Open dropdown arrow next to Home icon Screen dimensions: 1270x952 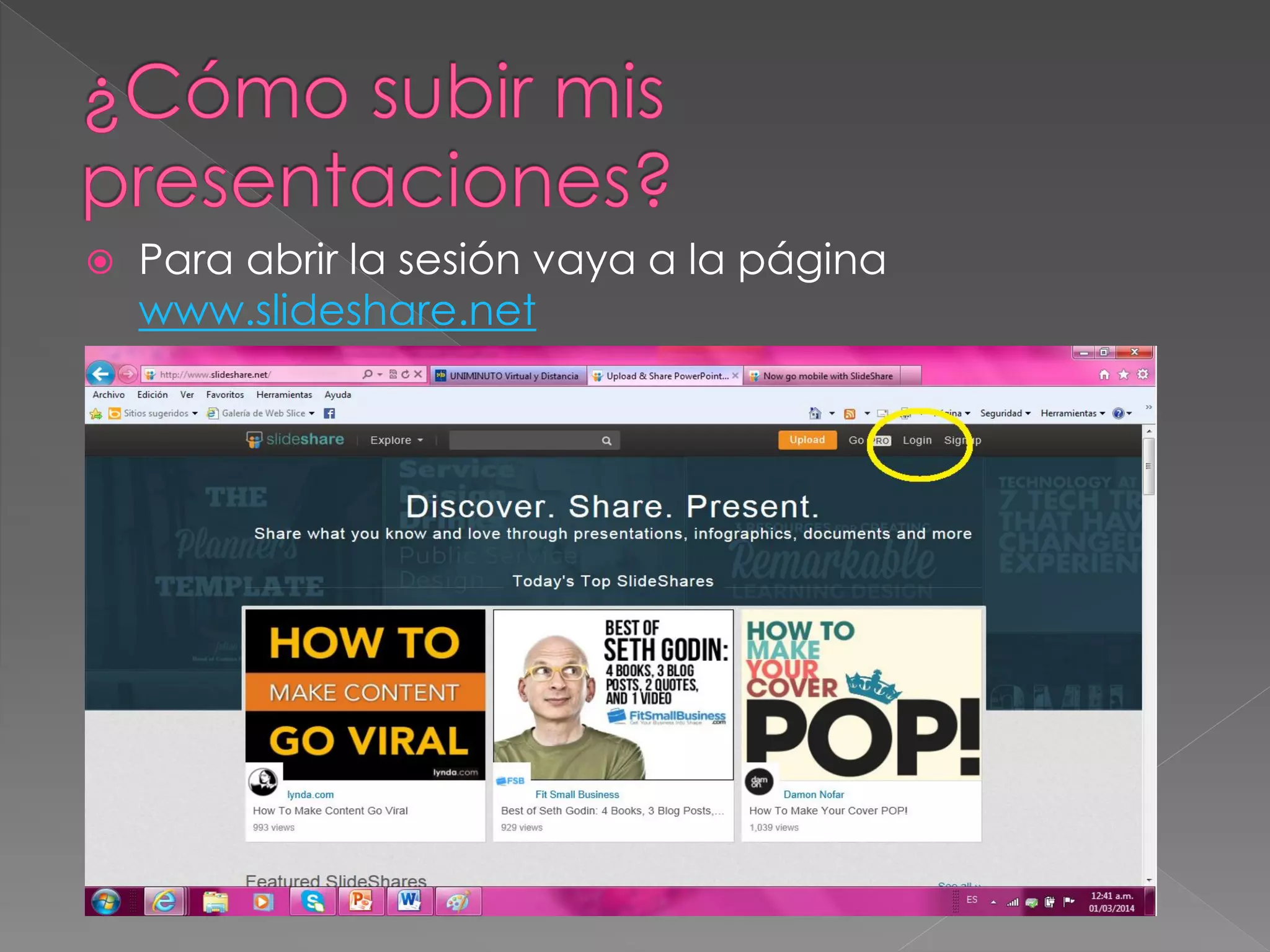[832, 413]
